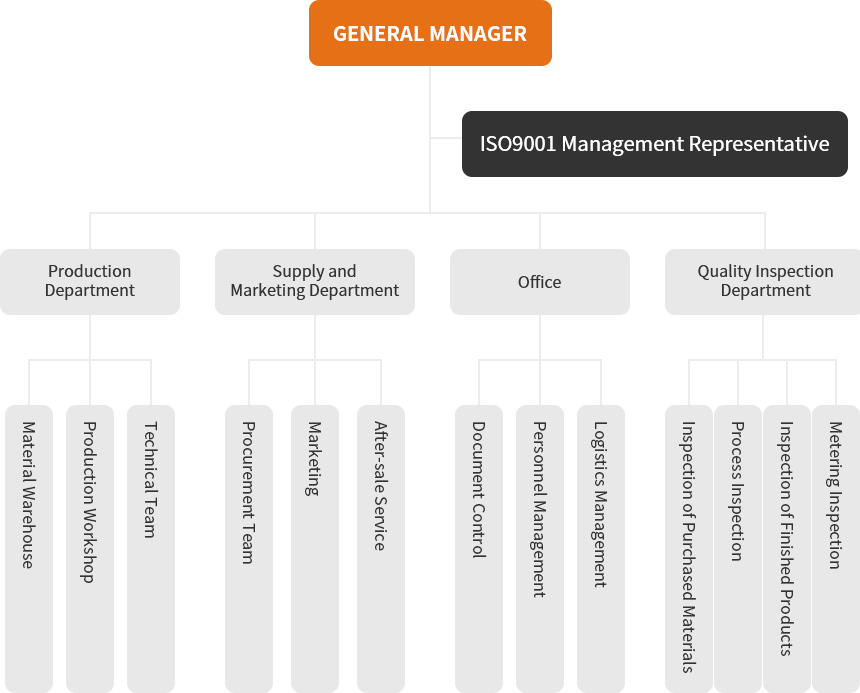Click the Process Inspection box
This screenshot has width=860, height=693.
pos(738,549)
